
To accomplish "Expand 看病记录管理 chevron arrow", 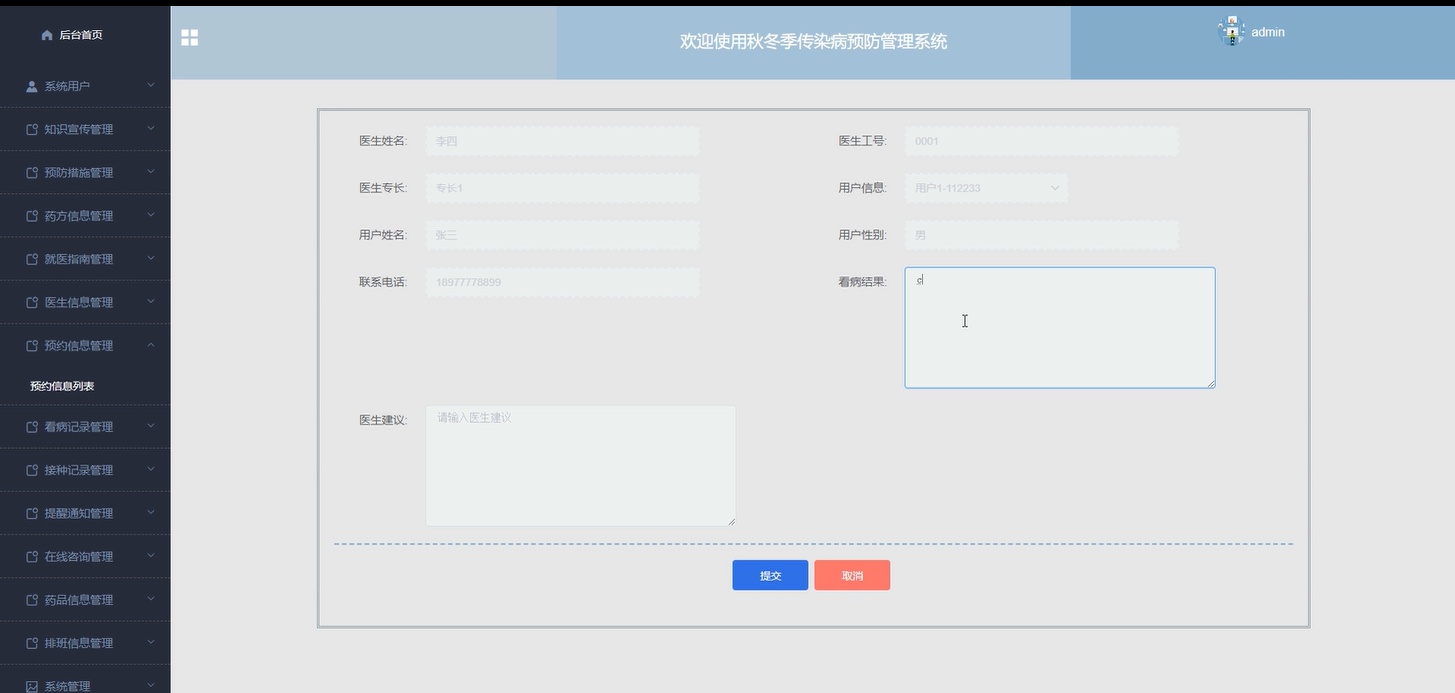I will coord(151,426).
